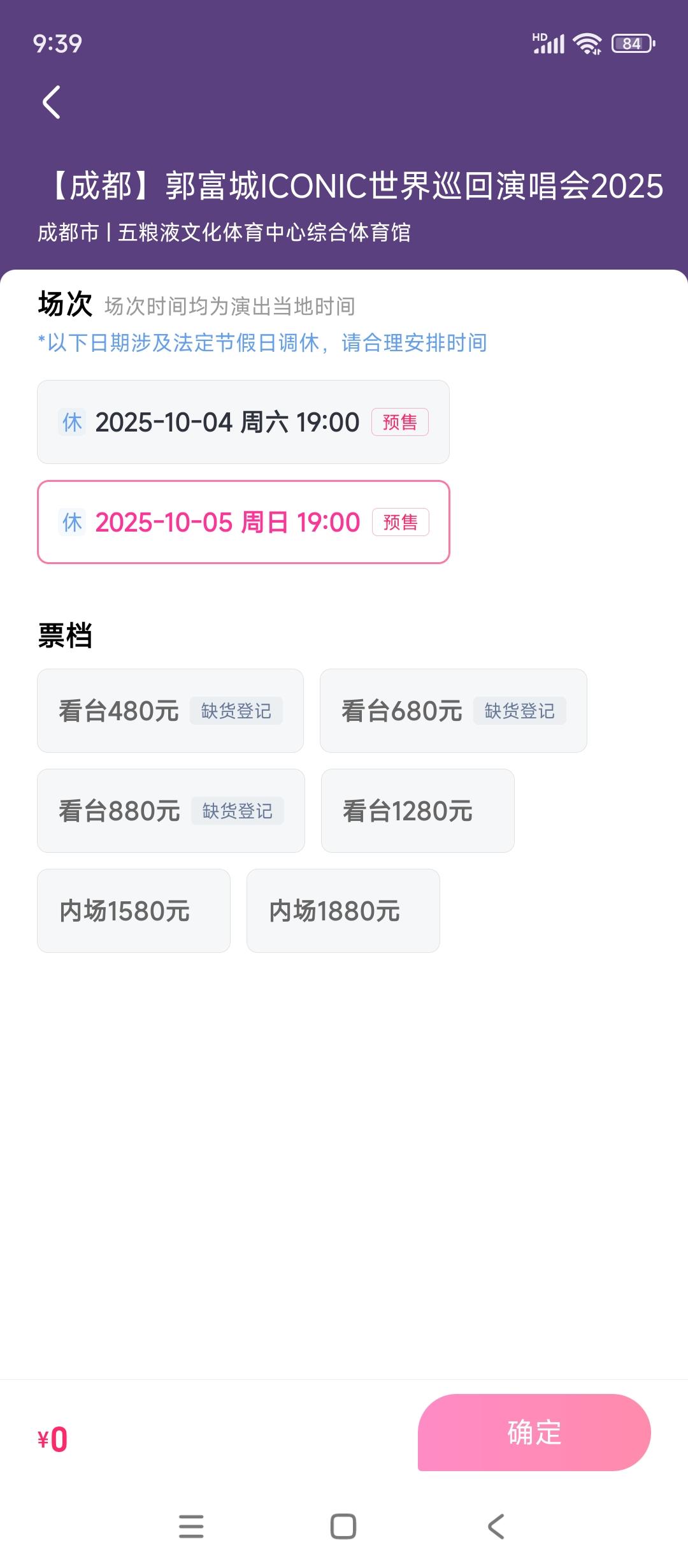Choose the 内场1880元 ticket tier
The height and width of the screenshot is (1568, 688).
click(343, 911)
